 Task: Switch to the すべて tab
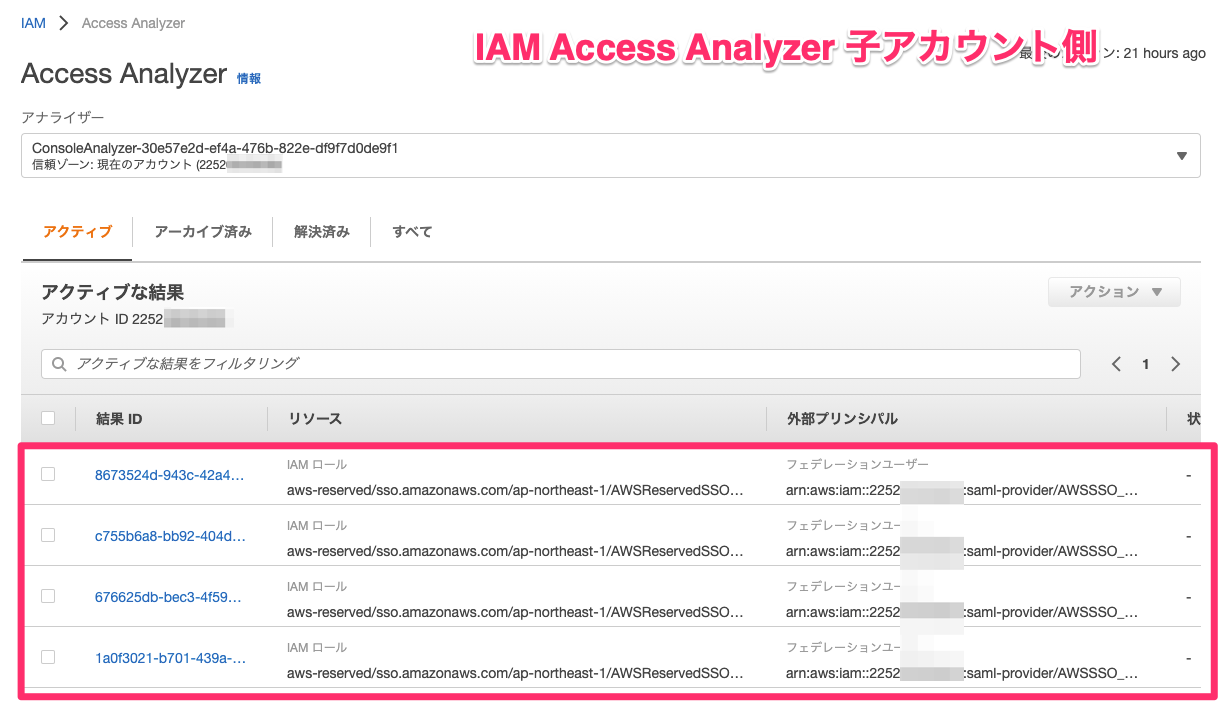[412, 232]
